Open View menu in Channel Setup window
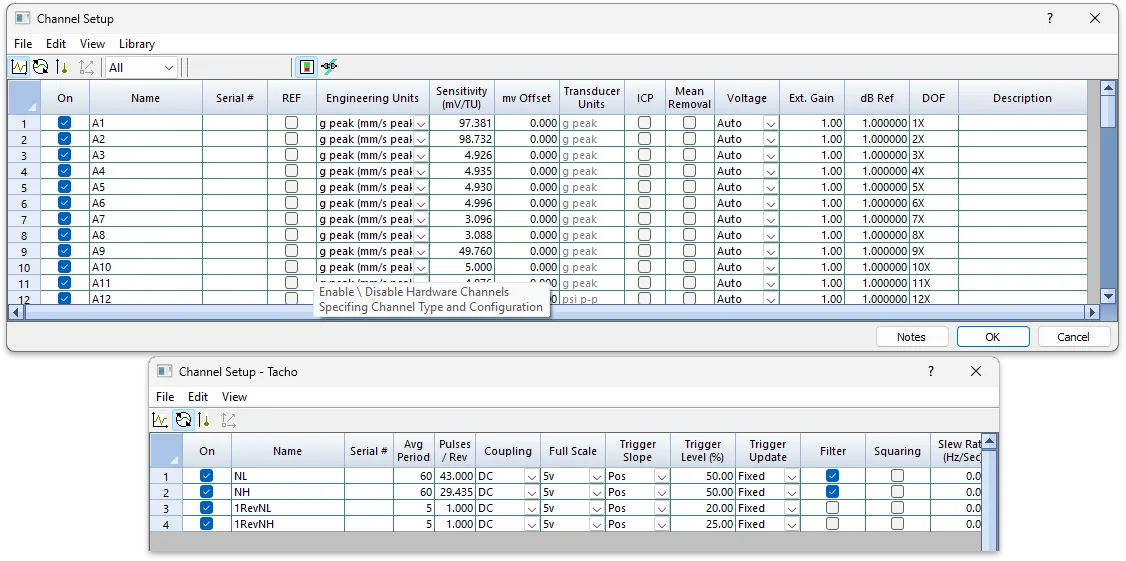 click(x=93, y=44)
